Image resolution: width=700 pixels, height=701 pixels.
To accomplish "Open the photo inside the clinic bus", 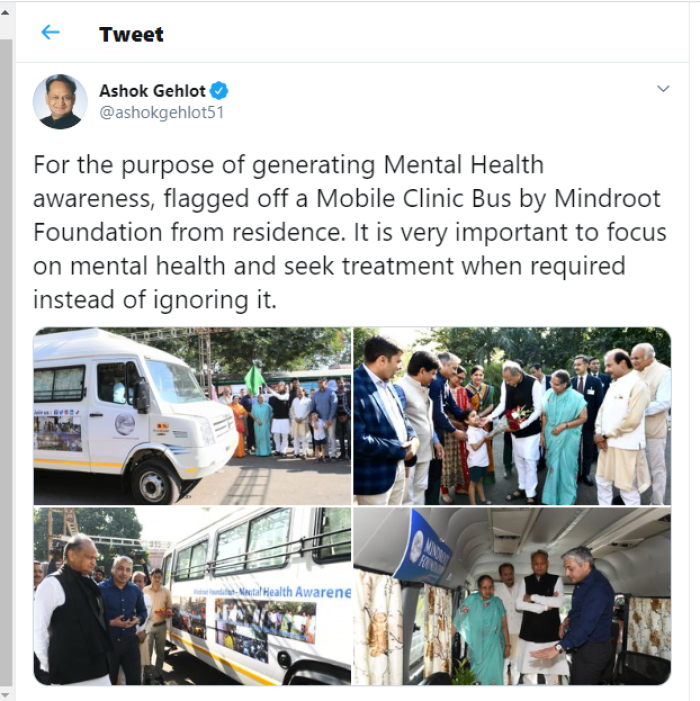I will click(x=512, y=596).
